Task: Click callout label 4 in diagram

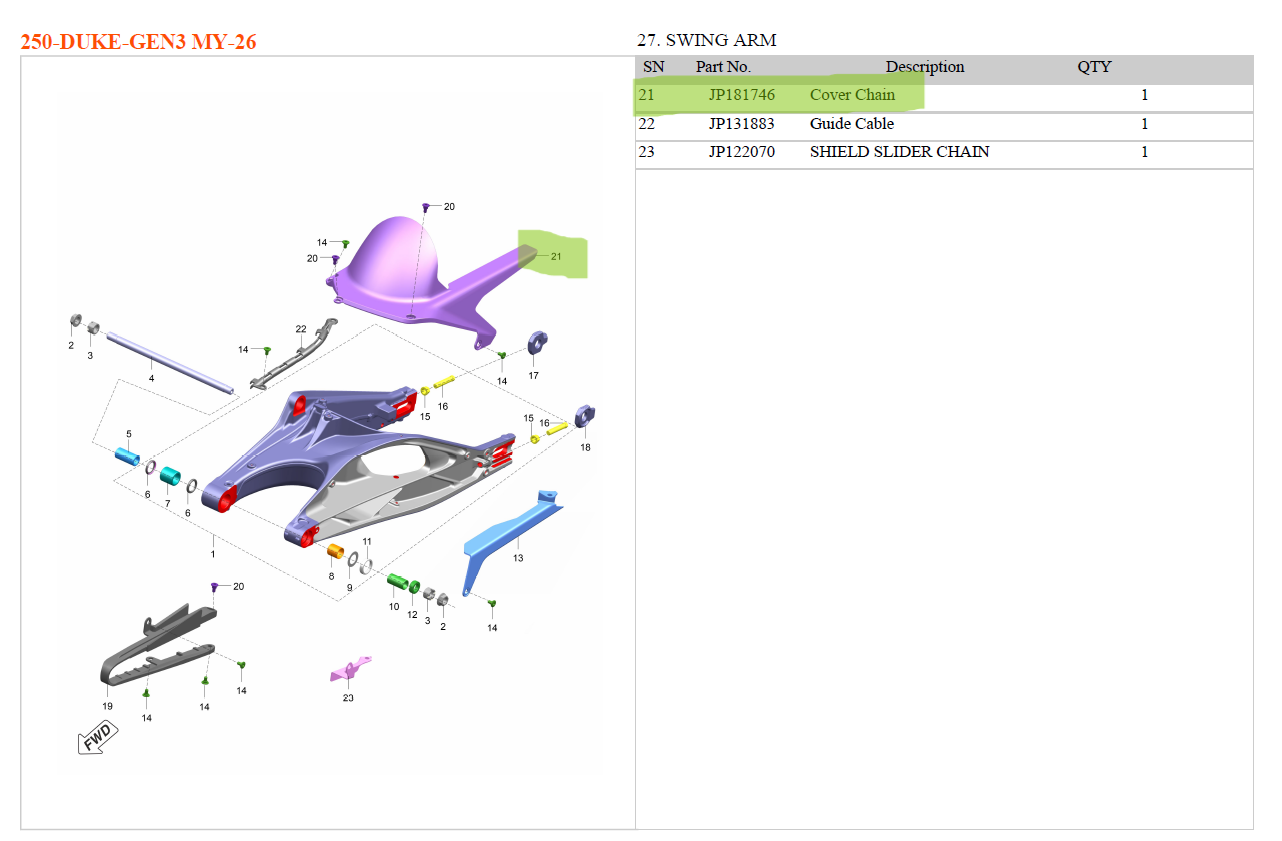Action: [x=151, y=378]
